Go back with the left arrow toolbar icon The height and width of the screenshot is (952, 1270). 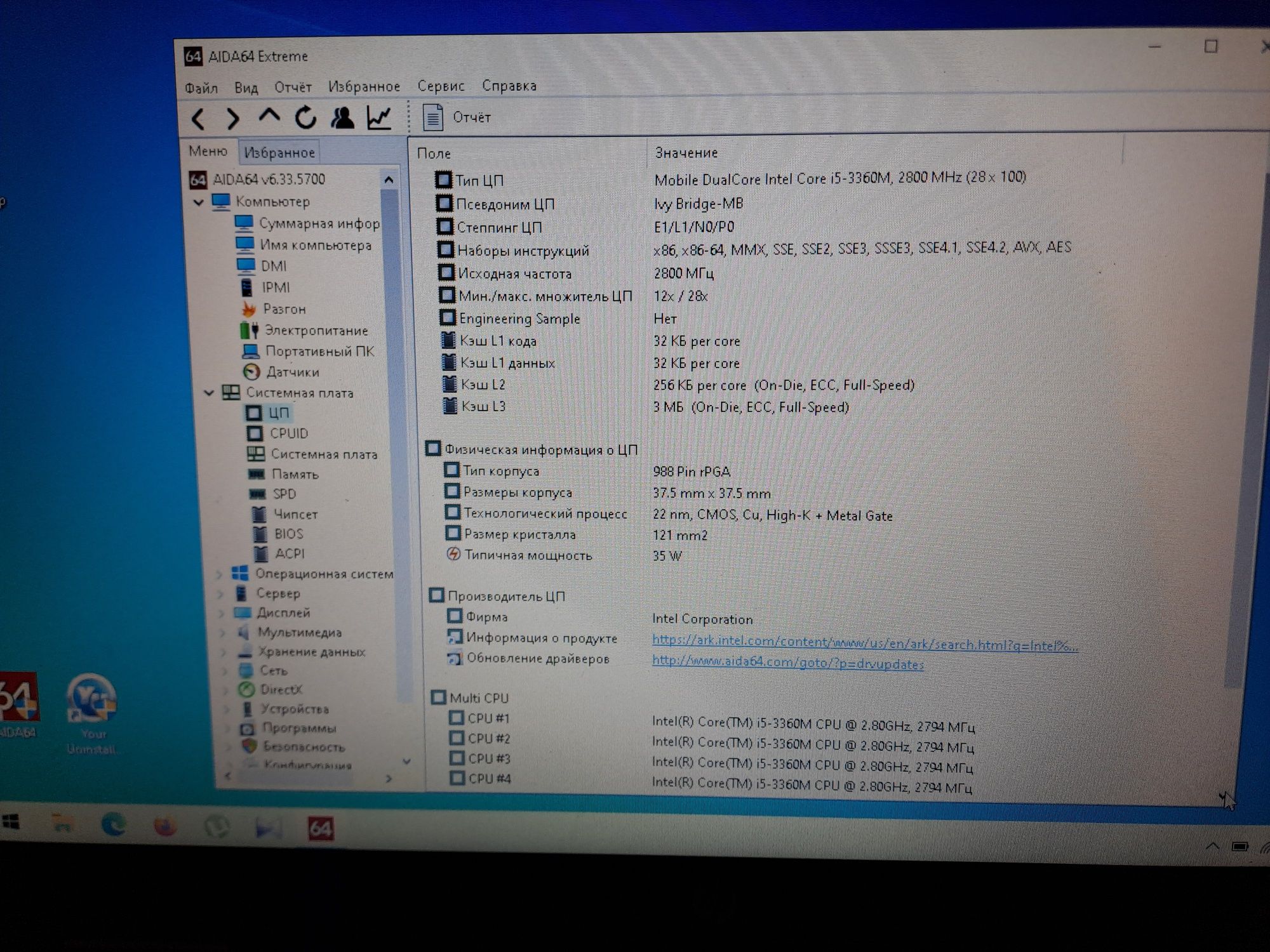(198, 119)
